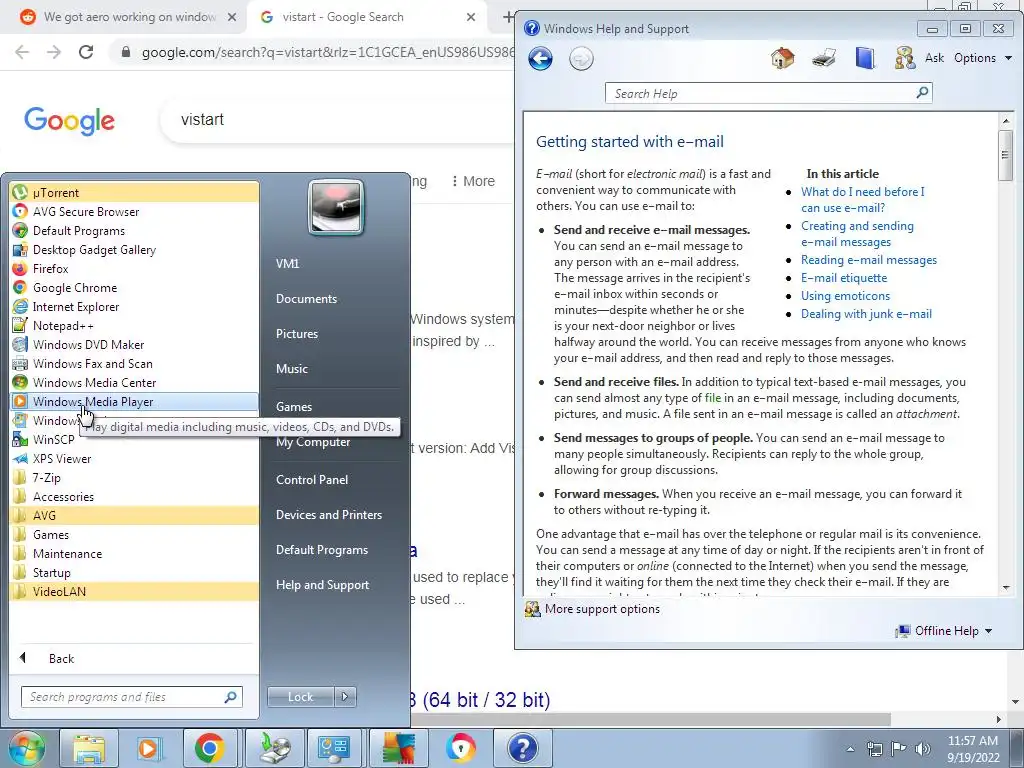Expand the AVG folder
Viewport: 1024px width, 768px height.
(x=134, y=515)
